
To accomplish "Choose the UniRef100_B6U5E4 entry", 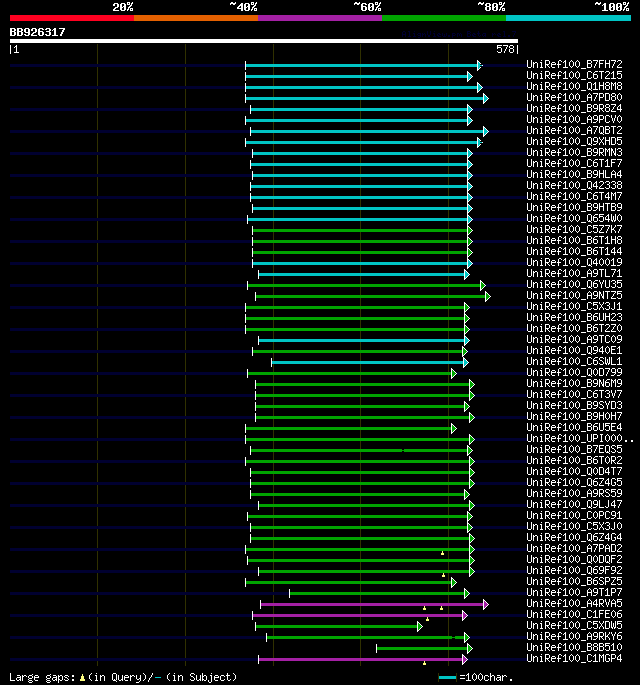I will 574,427.
